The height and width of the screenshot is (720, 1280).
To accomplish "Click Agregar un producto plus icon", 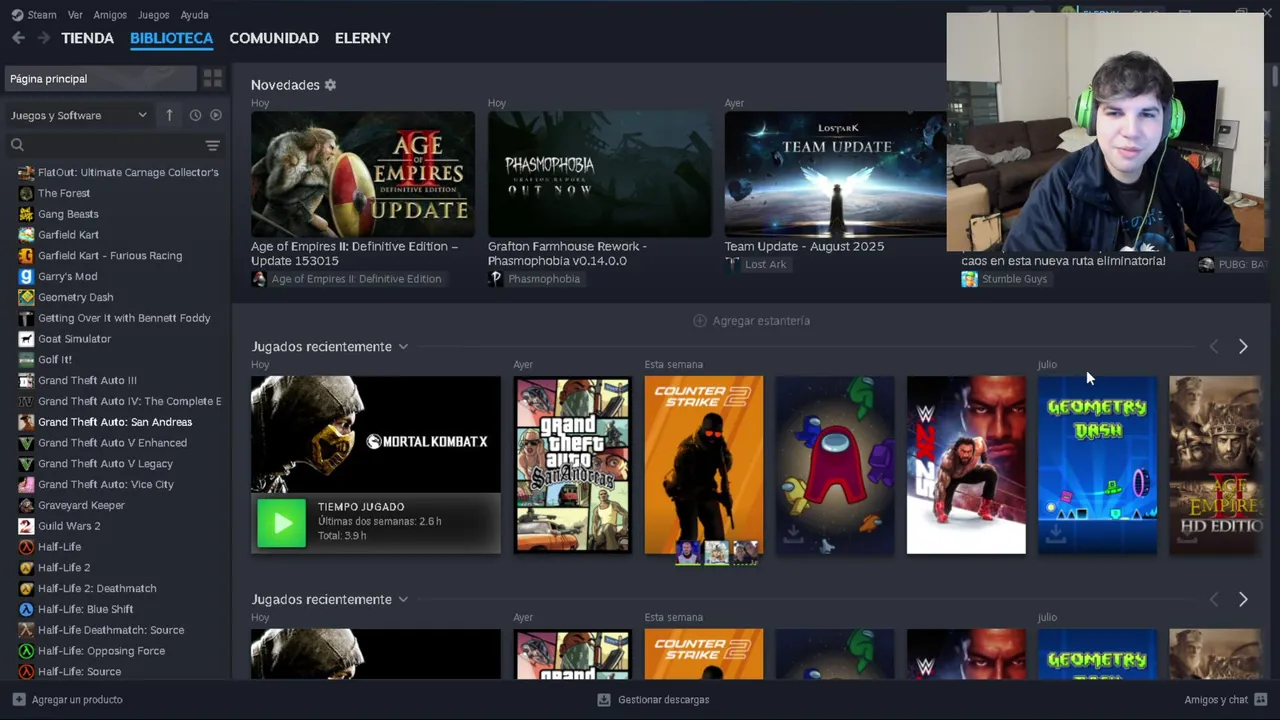I will click(x=19, y=700).
